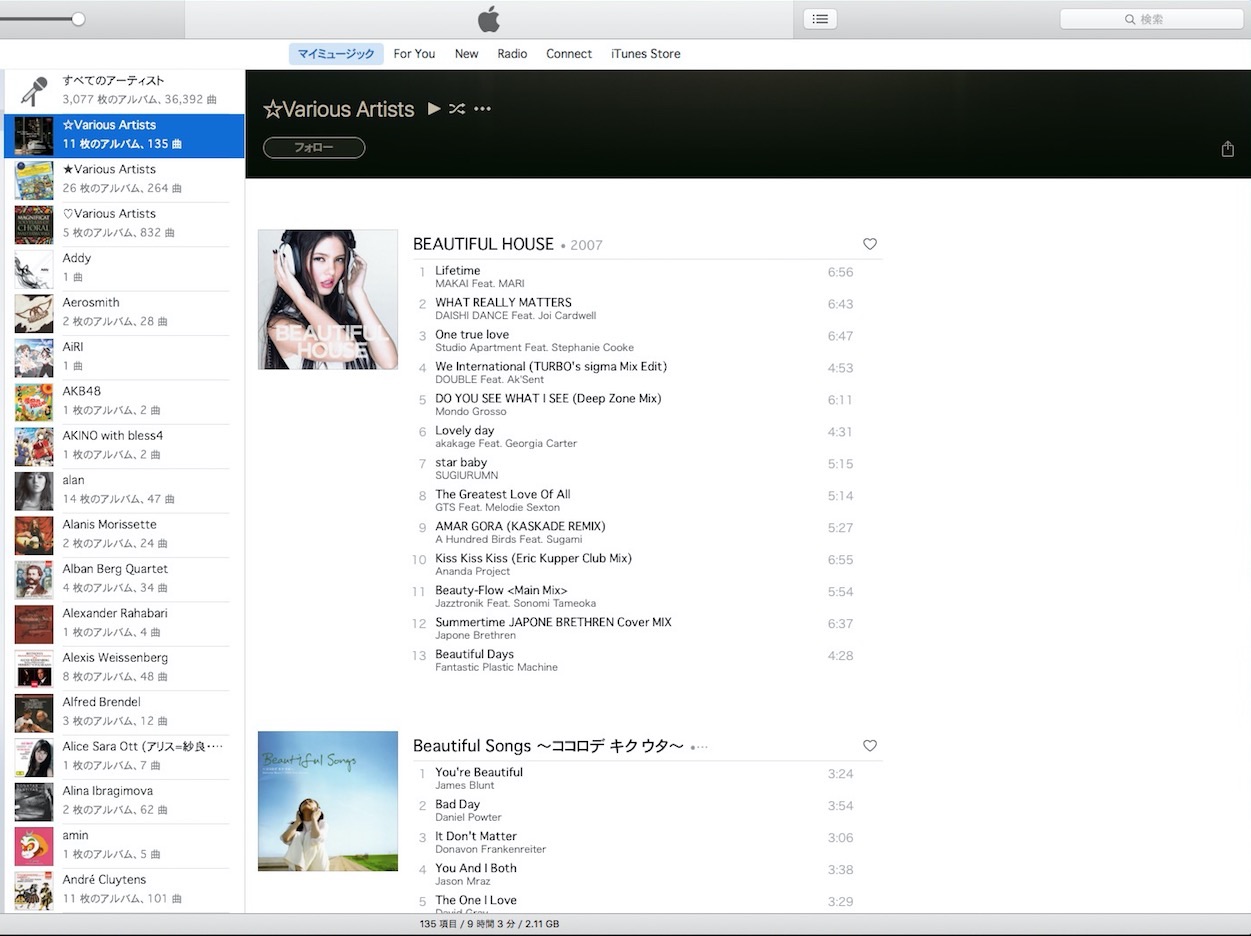Click the share icon in artist header
This screenshot has width=1251, height=936.
pyautogui.click(x=1228, y=149)
